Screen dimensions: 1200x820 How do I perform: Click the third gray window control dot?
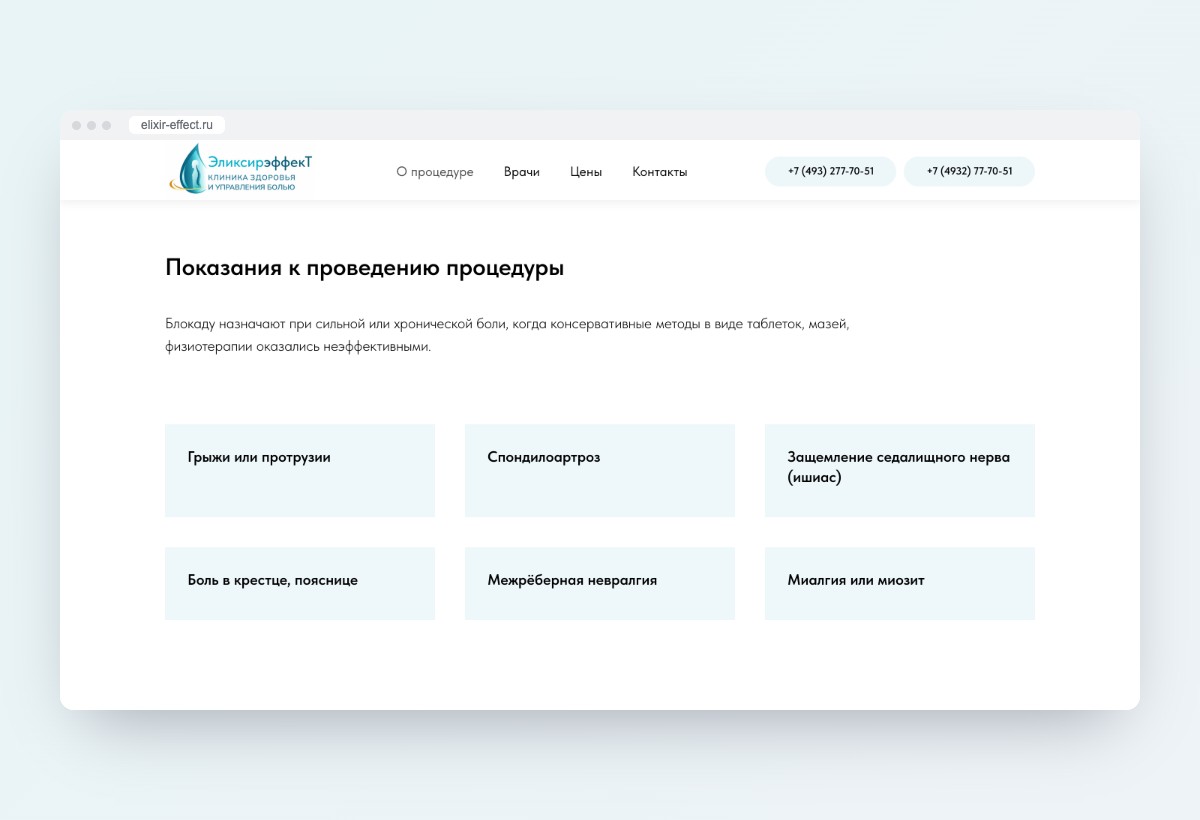[x=107, y=125]
